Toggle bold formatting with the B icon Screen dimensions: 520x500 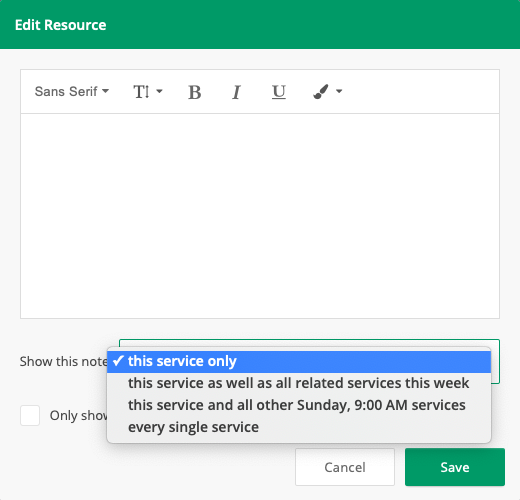(x=195, y=92)
